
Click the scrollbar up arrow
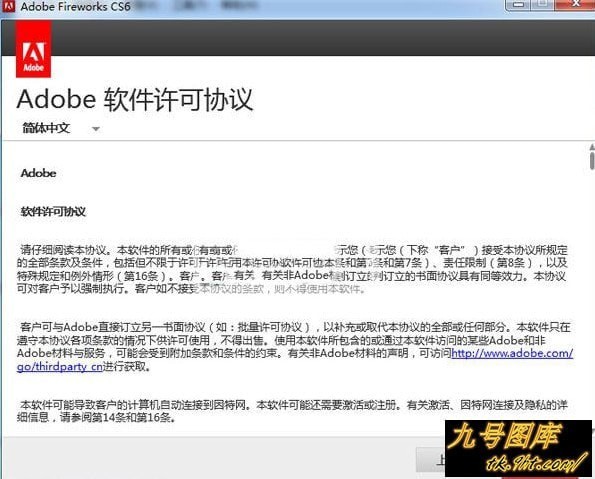[592, 147]
